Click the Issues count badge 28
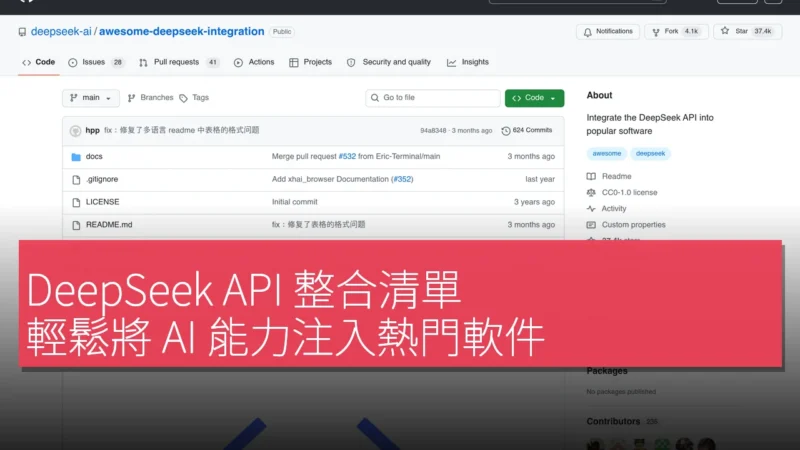The height and width of the screenshot is (450, 800). click(118, 62)
